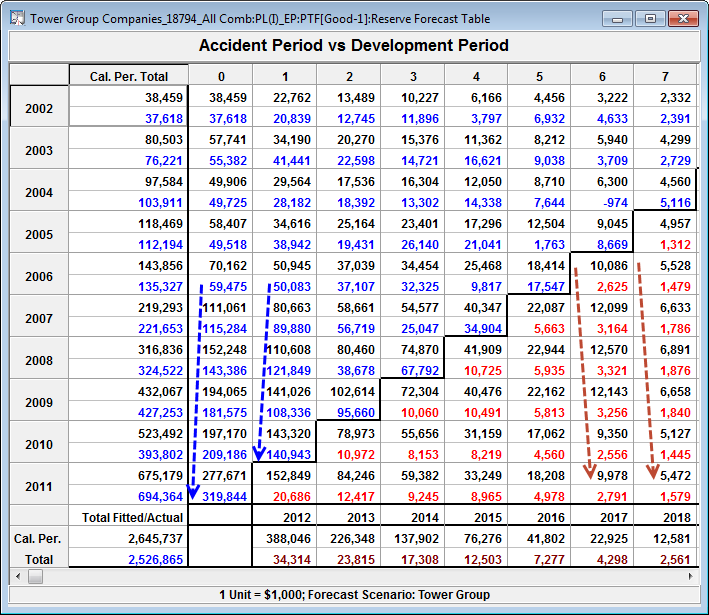Click the 2004 total cell 103,911
The image size is (709, 615).
click(x=128, y=202)
